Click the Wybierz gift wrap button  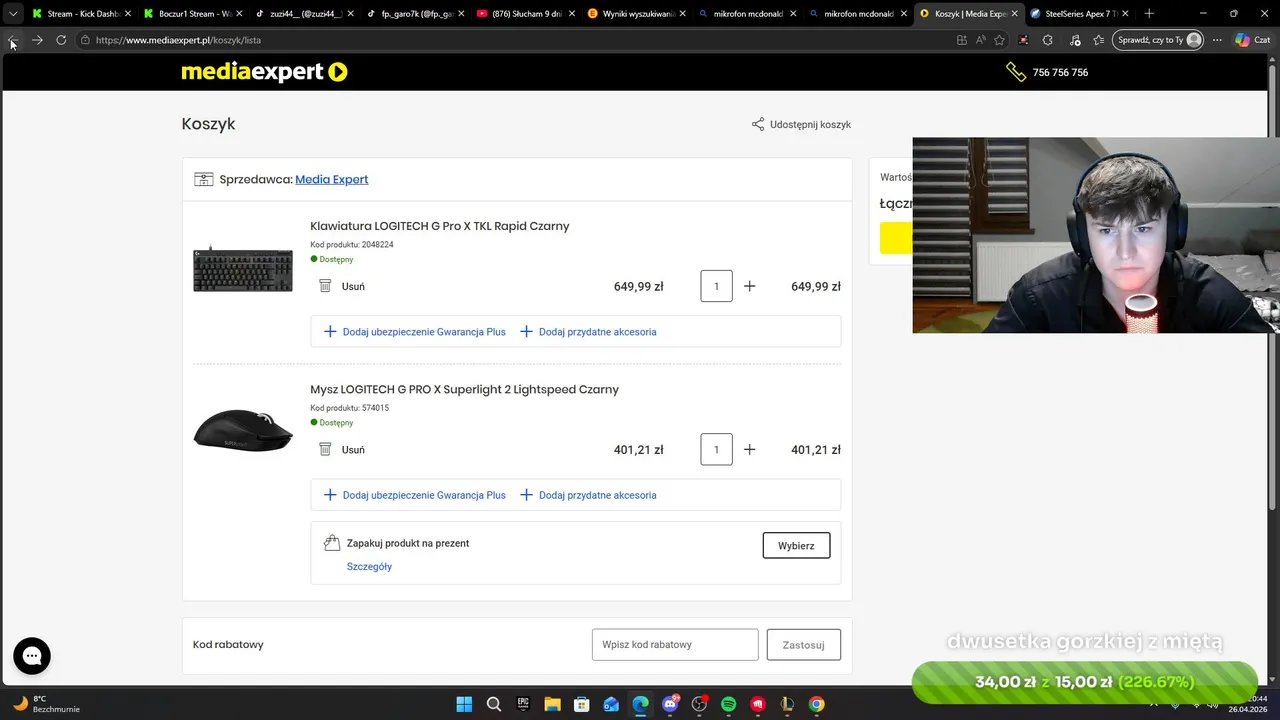point(796,545)
